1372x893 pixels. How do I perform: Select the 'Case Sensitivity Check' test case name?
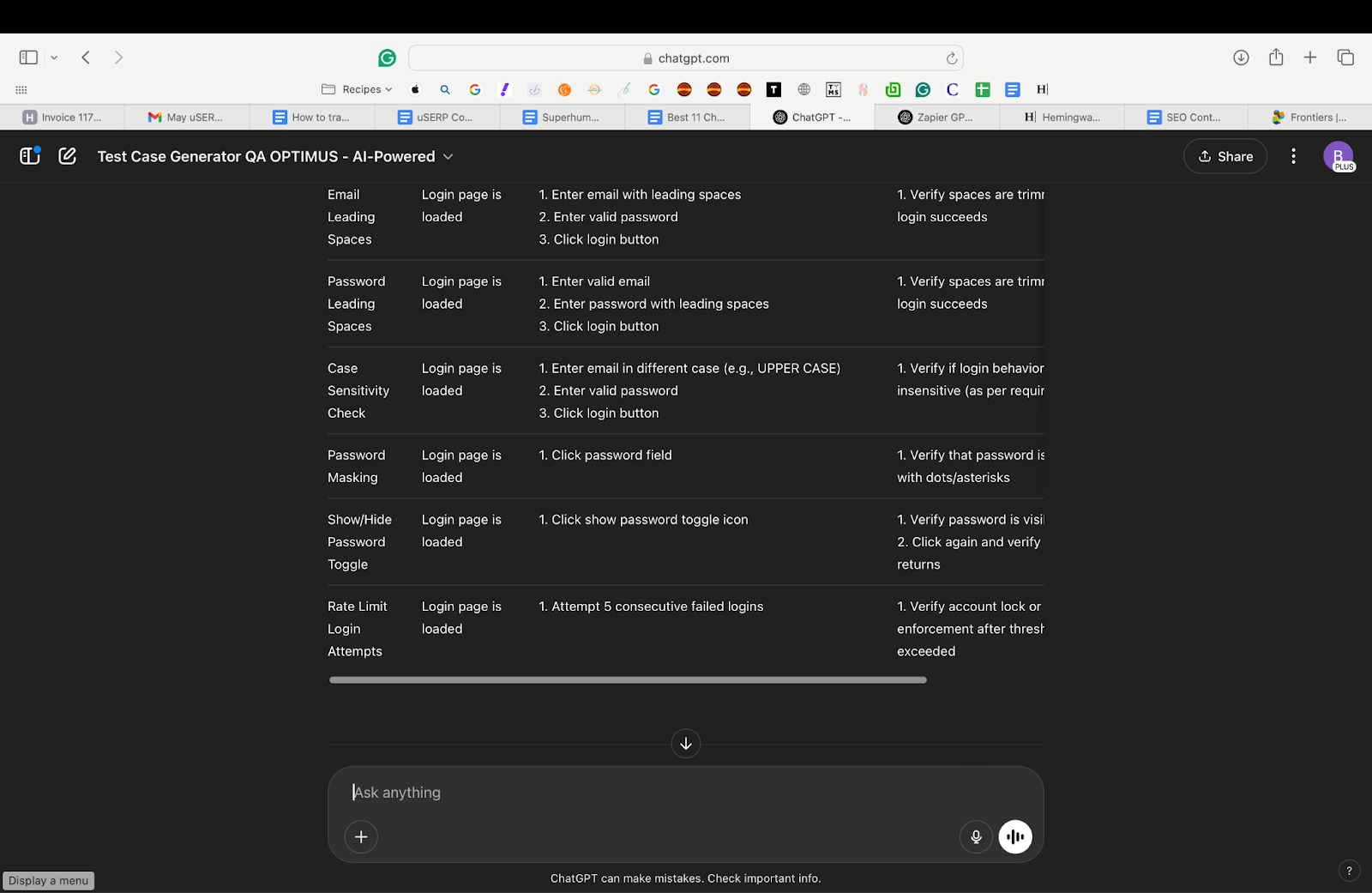point(358,390)
